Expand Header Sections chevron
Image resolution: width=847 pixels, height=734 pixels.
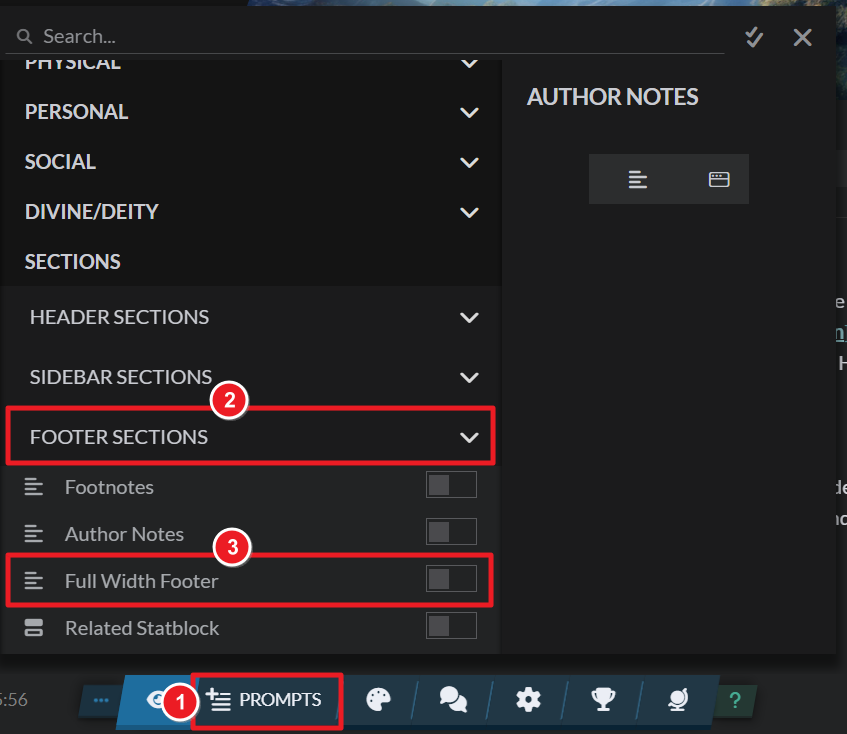click(x=469, y=317)
